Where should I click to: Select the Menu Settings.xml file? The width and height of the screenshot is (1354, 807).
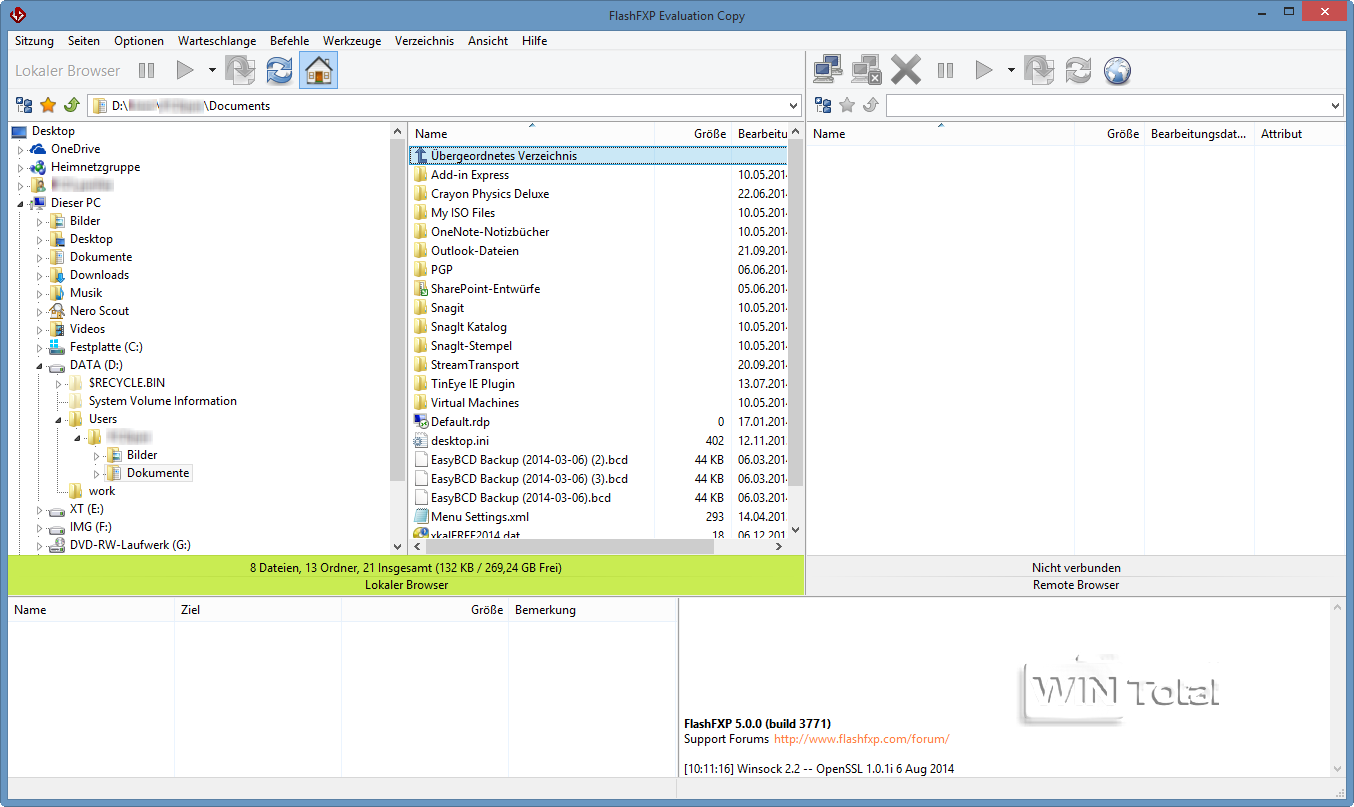[x=480, y=517]
